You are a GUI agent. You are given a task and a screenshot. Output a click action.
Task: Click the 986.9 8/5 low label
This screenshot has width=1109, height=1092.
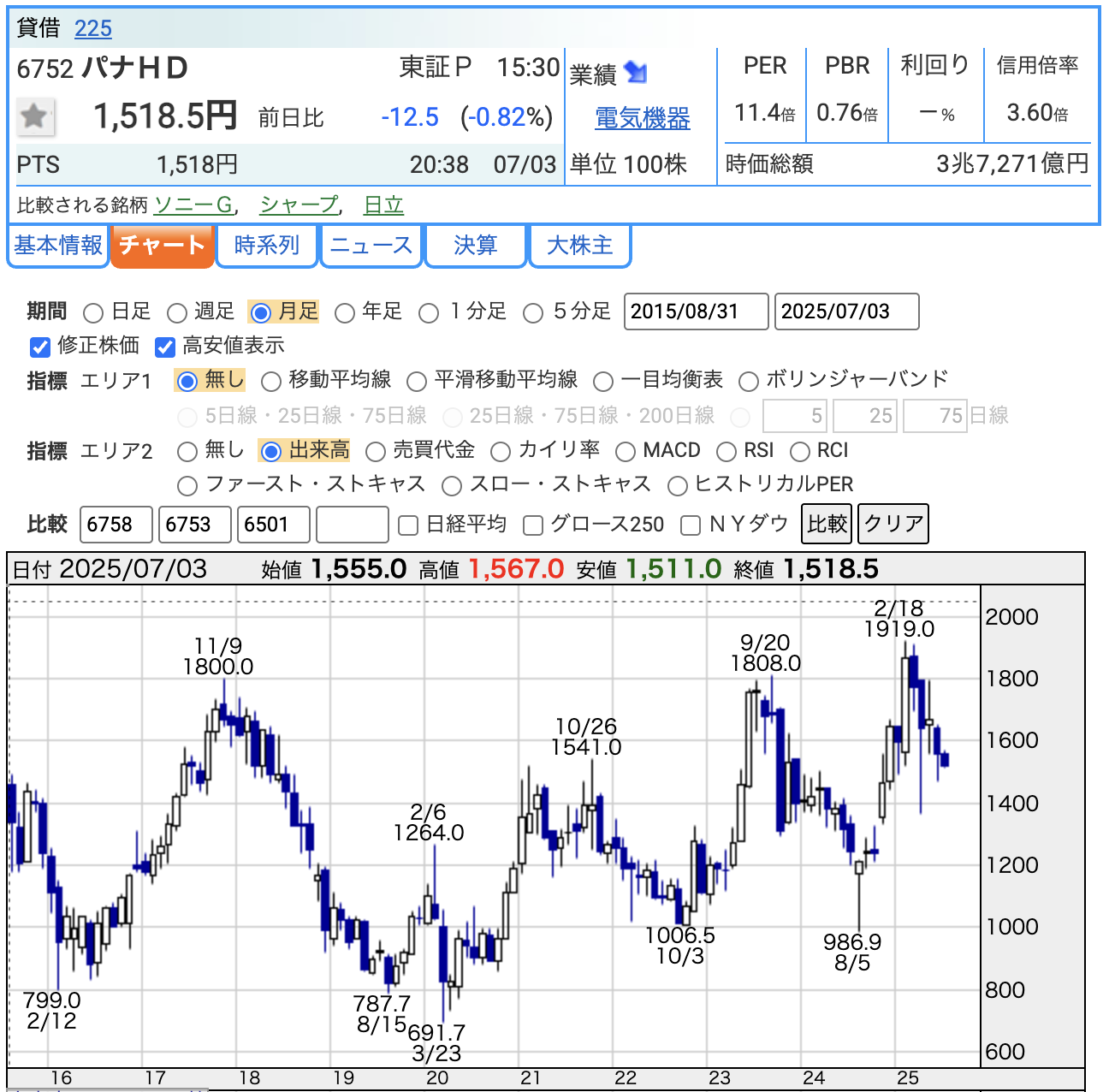852,953
